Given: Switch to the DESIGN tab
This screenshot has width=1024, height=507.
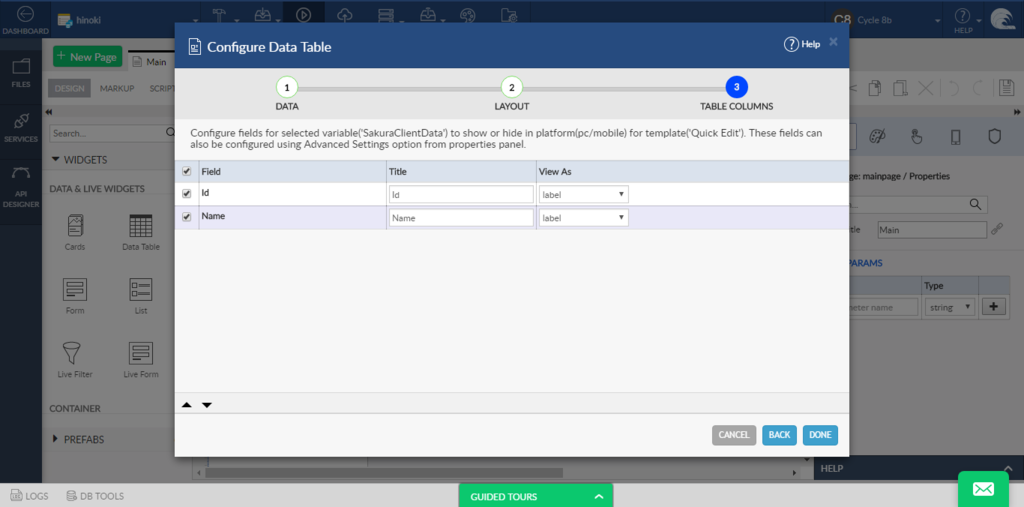Looking at the screenshot, I should tap(70, 88).
